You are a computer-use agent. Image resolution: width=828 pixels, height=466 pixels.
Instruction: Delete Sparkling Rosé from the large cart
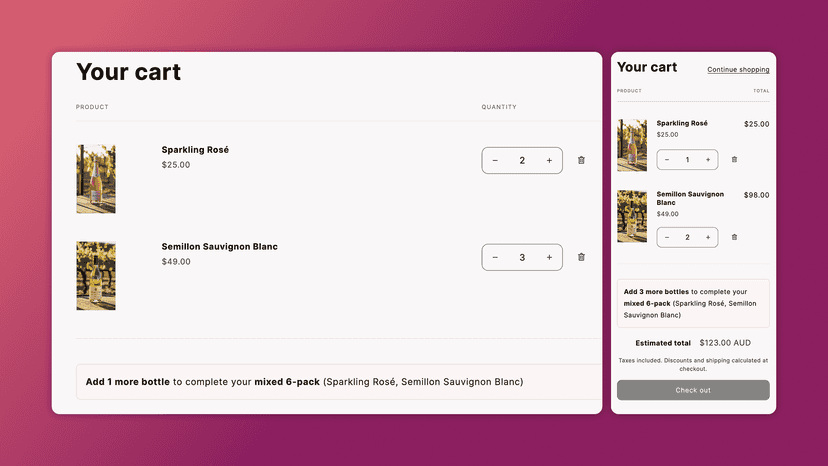pos(581,160)
